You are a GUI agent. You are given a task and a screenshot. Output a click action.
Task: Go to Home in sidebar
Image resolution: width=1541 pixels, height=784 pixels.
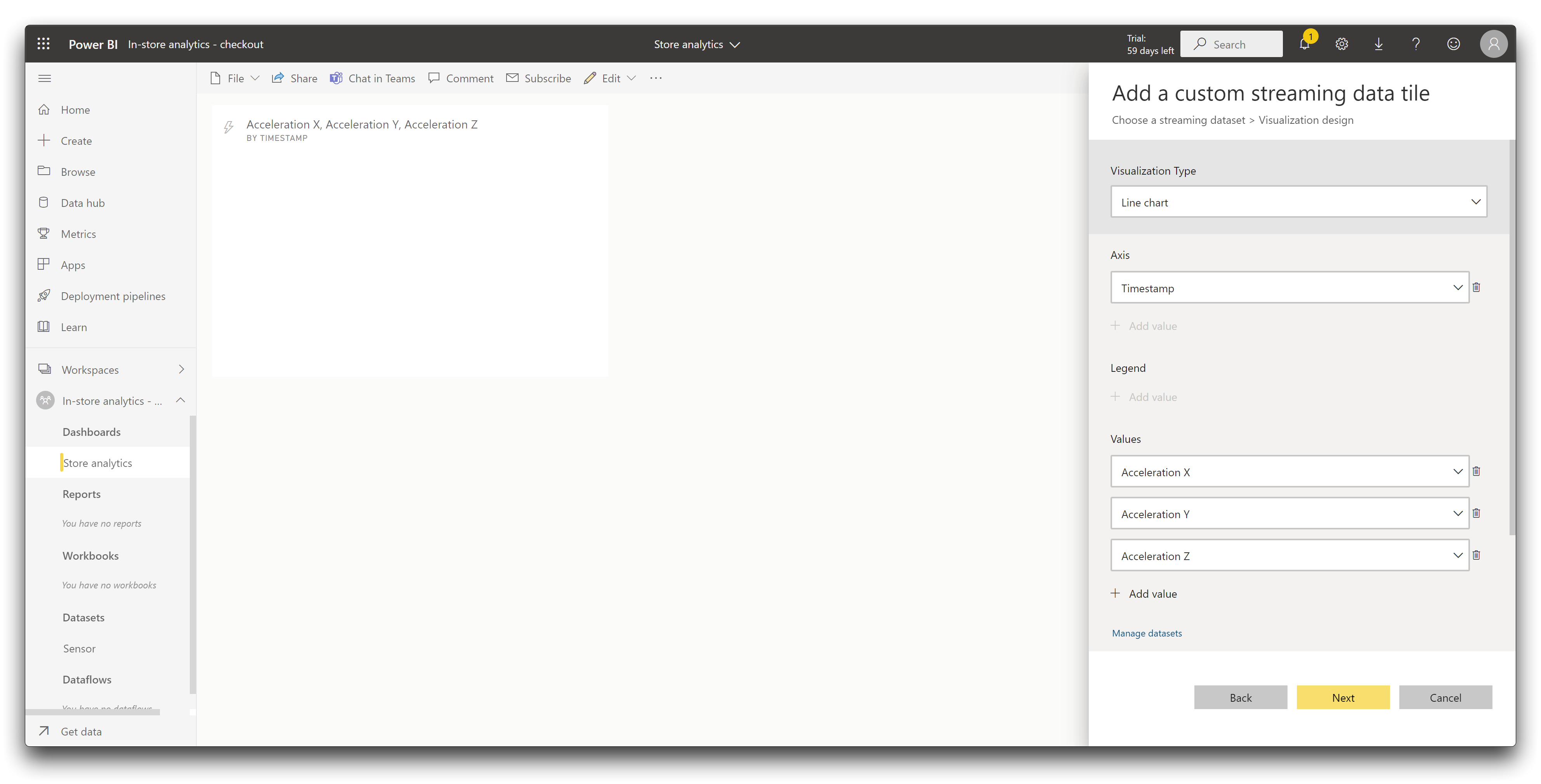point(110,109)
